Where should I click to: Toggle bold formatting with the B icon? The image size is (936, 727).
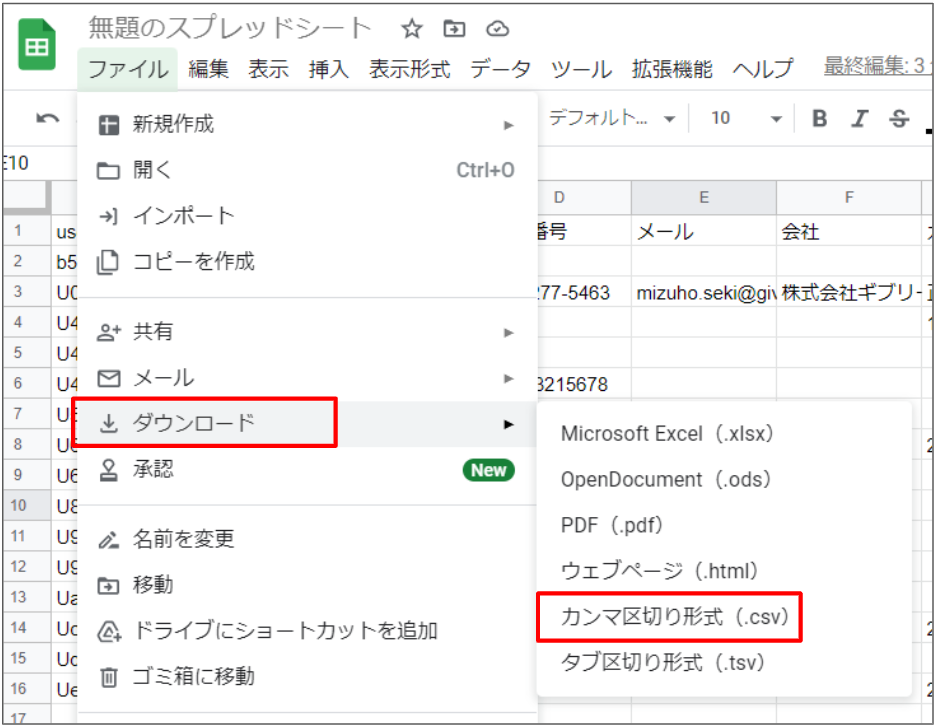coord(820,119)
